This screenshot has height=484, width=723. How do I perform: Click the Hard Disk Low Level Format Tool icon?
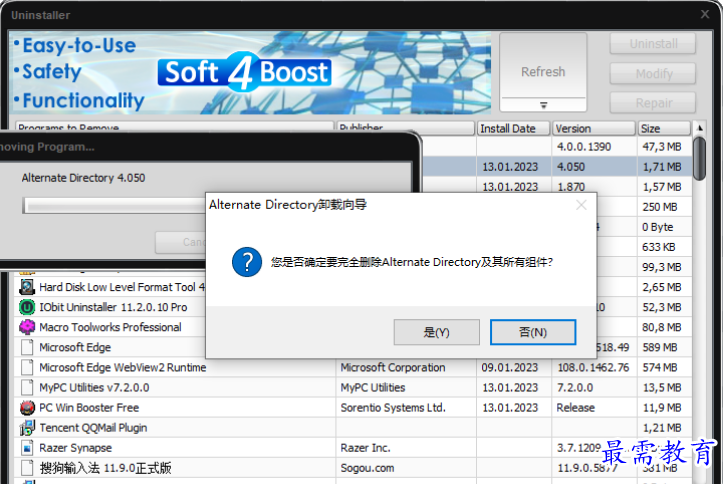27,287
